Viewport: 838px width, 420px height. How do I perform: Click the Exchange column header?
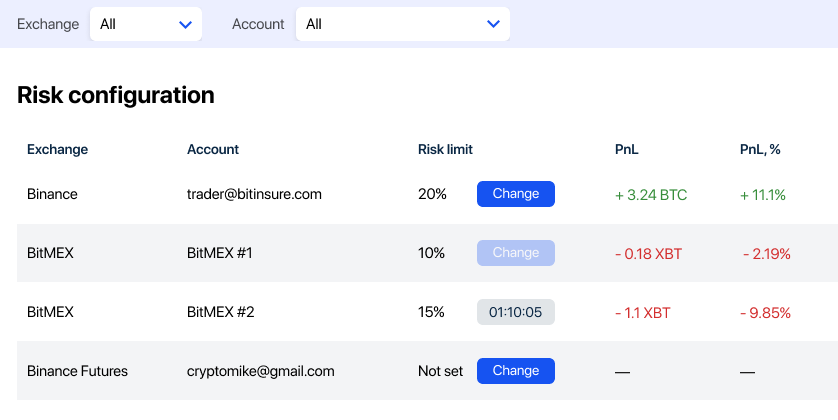(x=57, y=149)
